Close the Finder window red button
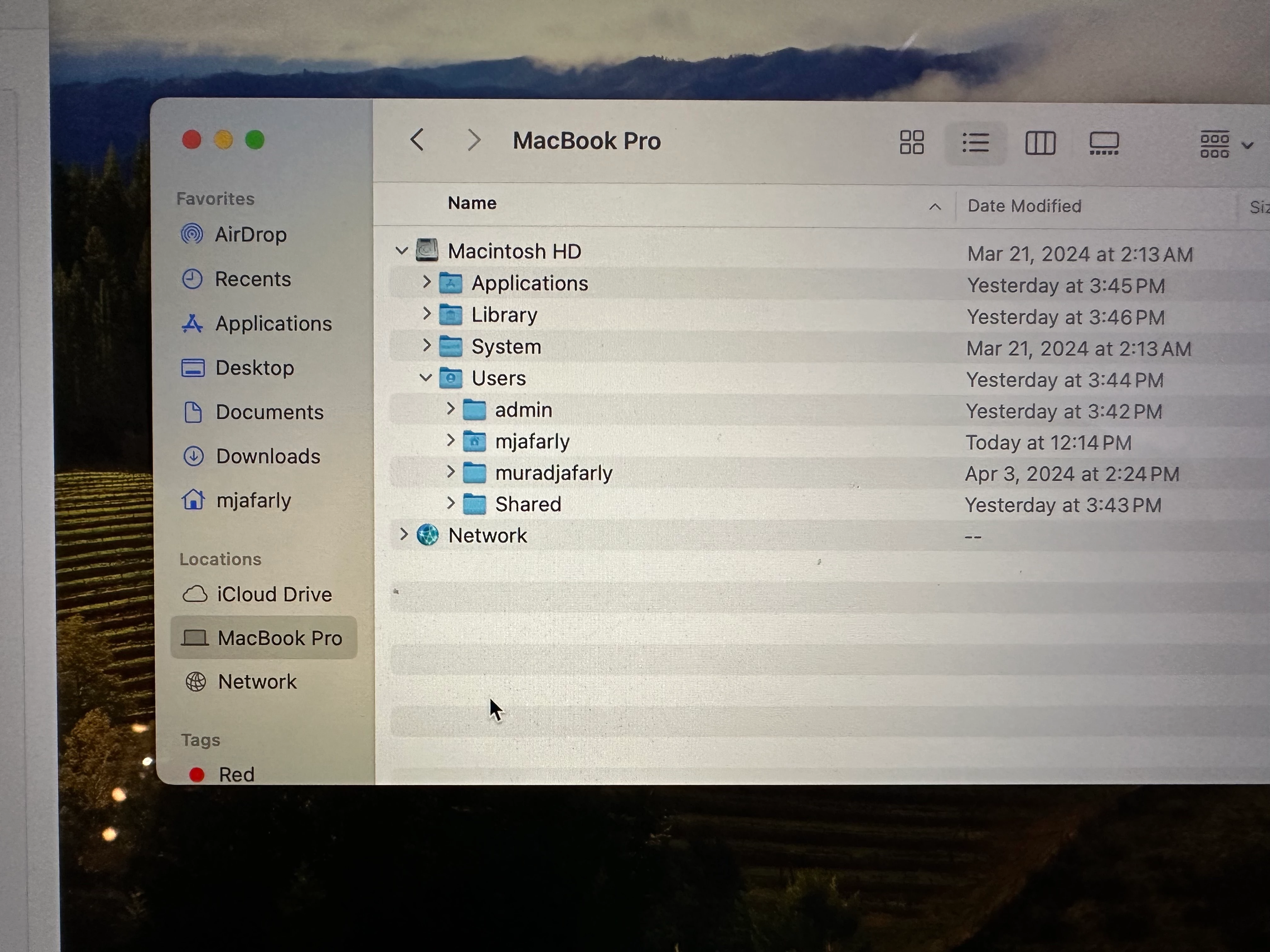Screen dimensions: 1270x952 [192, 139]
